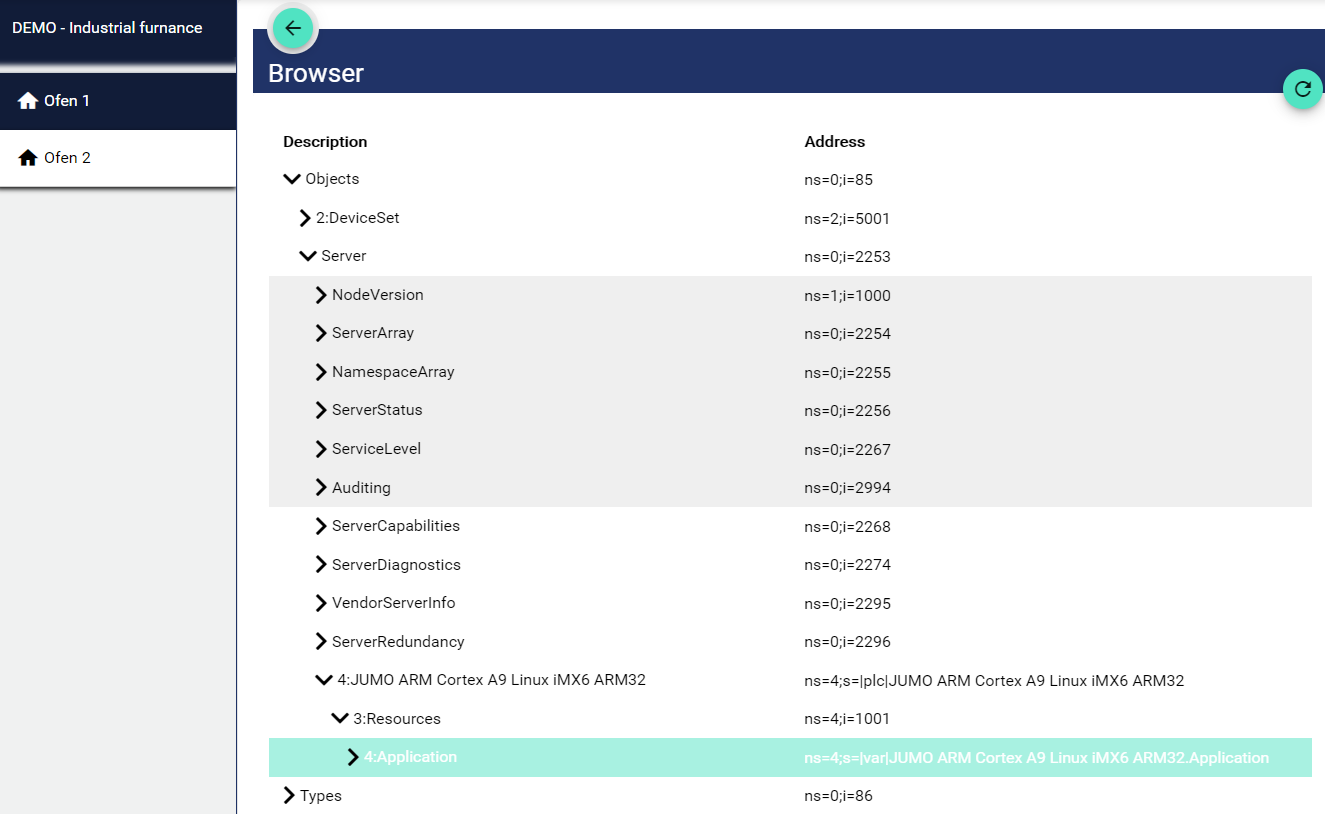Expand the highlighted 4:Application node

point(353,757)
